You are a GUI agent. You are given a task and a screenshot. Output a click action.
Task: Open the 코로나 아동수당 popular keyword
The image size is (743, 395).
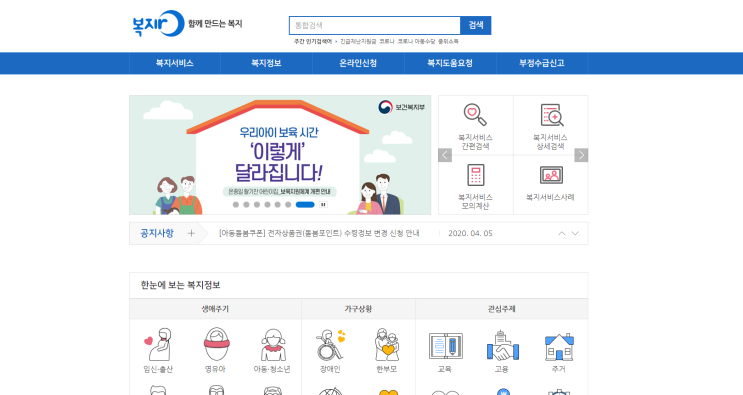click(416, 42)
